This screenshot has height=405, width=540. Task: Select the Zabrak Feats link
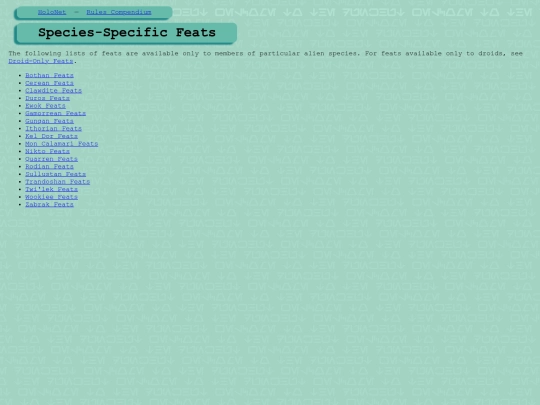point(49,204)
